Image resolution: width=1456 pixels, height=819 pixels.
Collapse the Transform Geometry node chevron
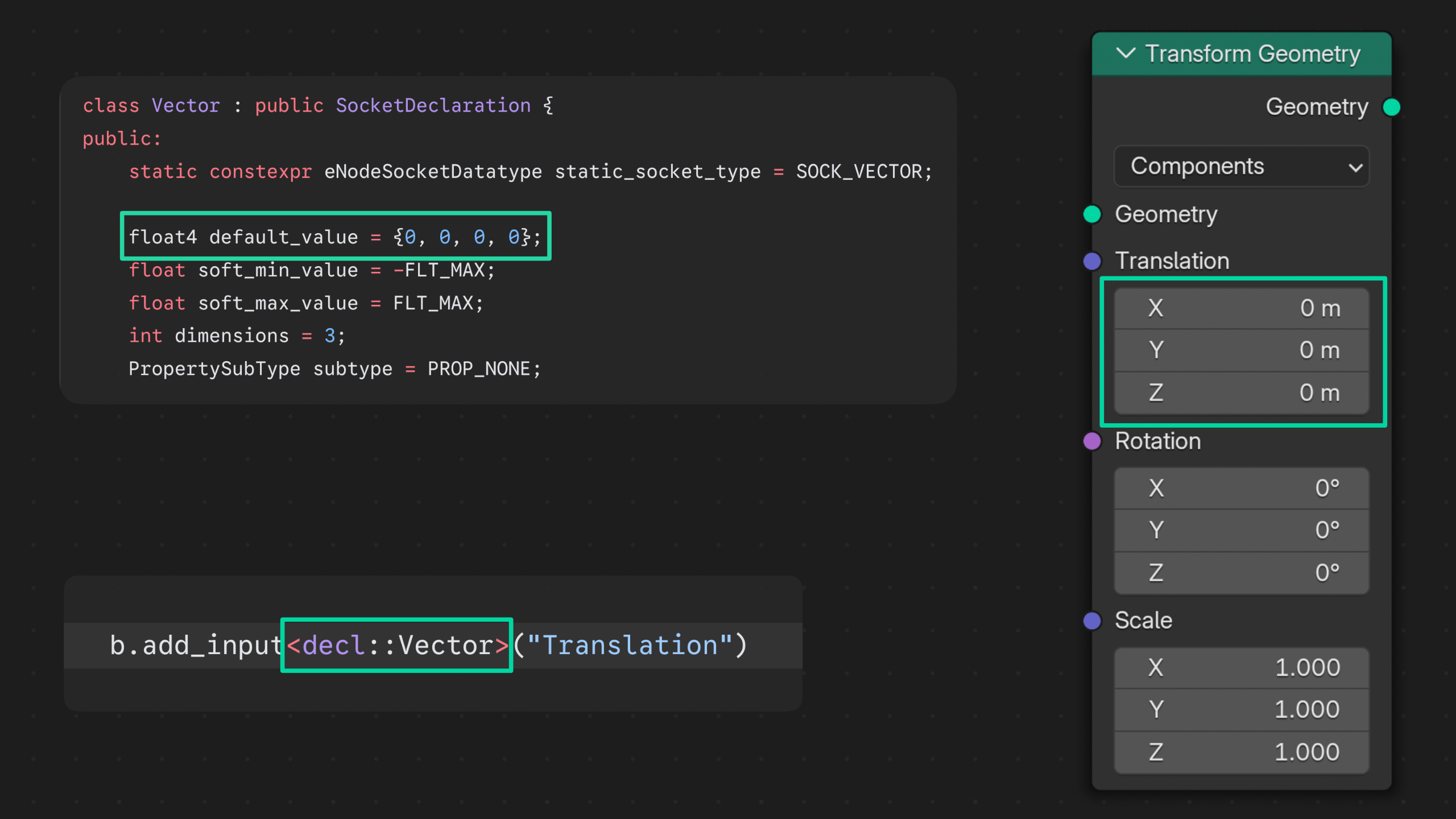1126,53
